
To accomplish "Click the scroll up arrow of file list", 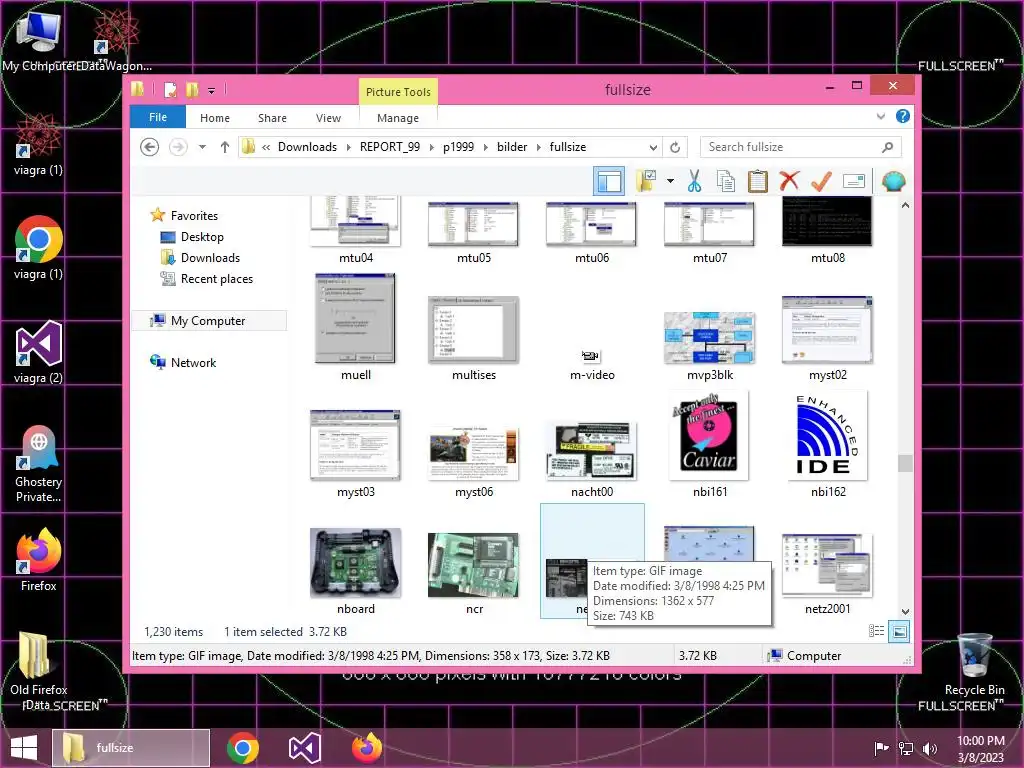I will coord(905,205).
